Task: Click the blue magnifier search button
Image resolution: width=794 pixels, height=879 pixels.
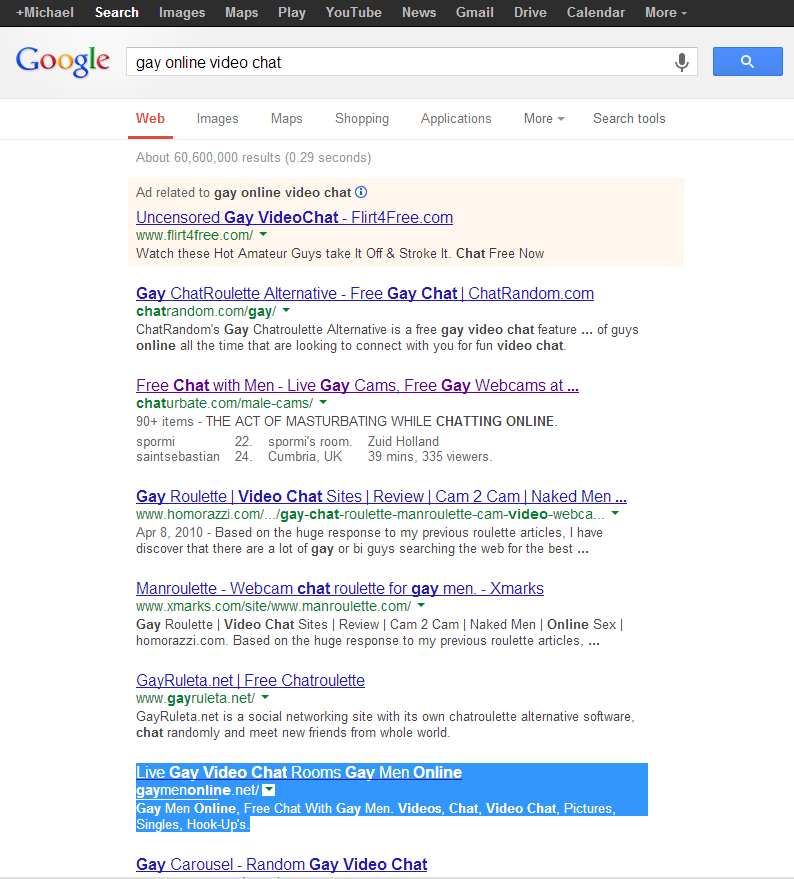Action: (x=747, y=62)
